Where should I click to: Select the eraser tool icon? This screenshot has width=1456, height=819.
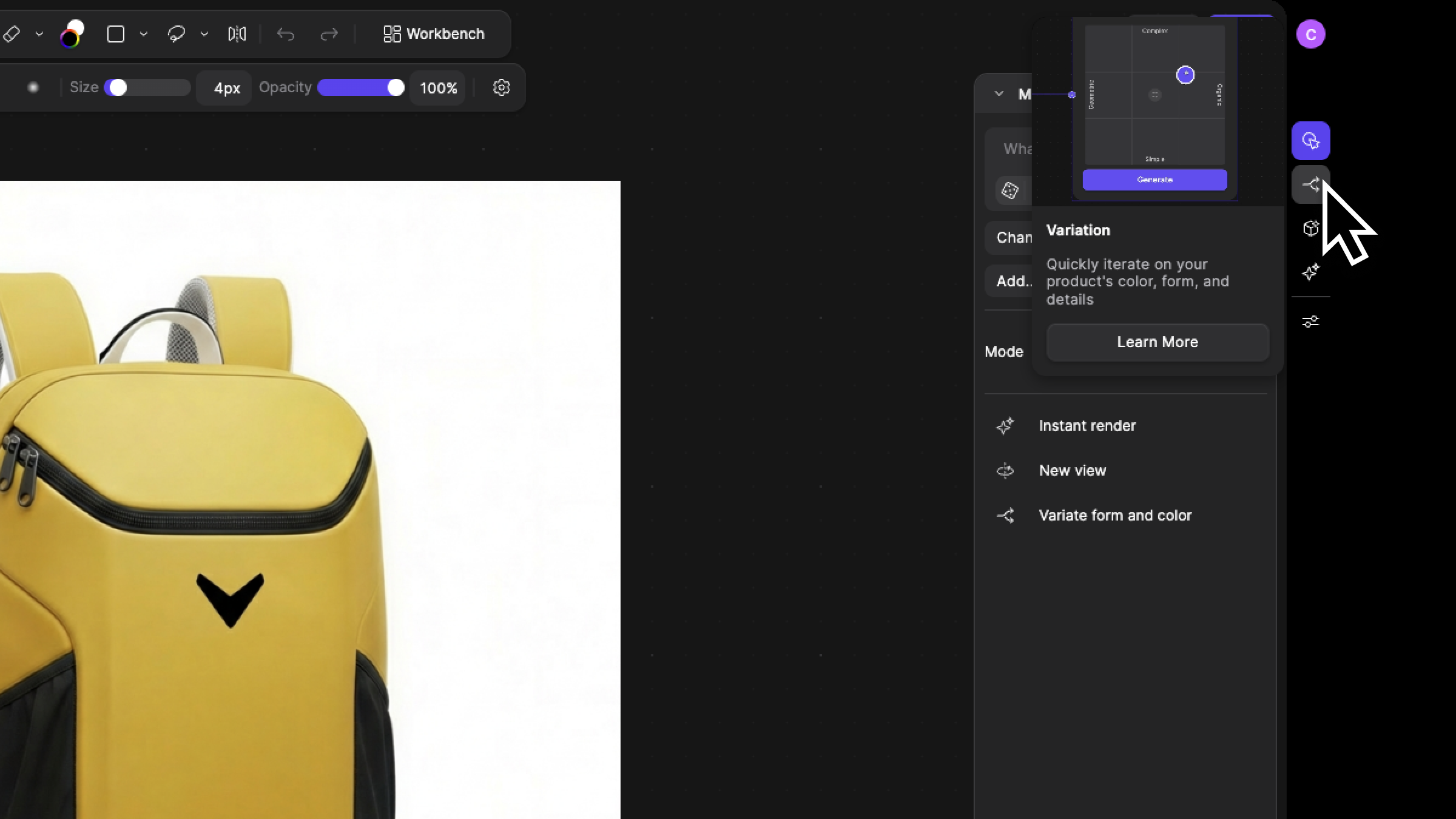pos(12,34)
